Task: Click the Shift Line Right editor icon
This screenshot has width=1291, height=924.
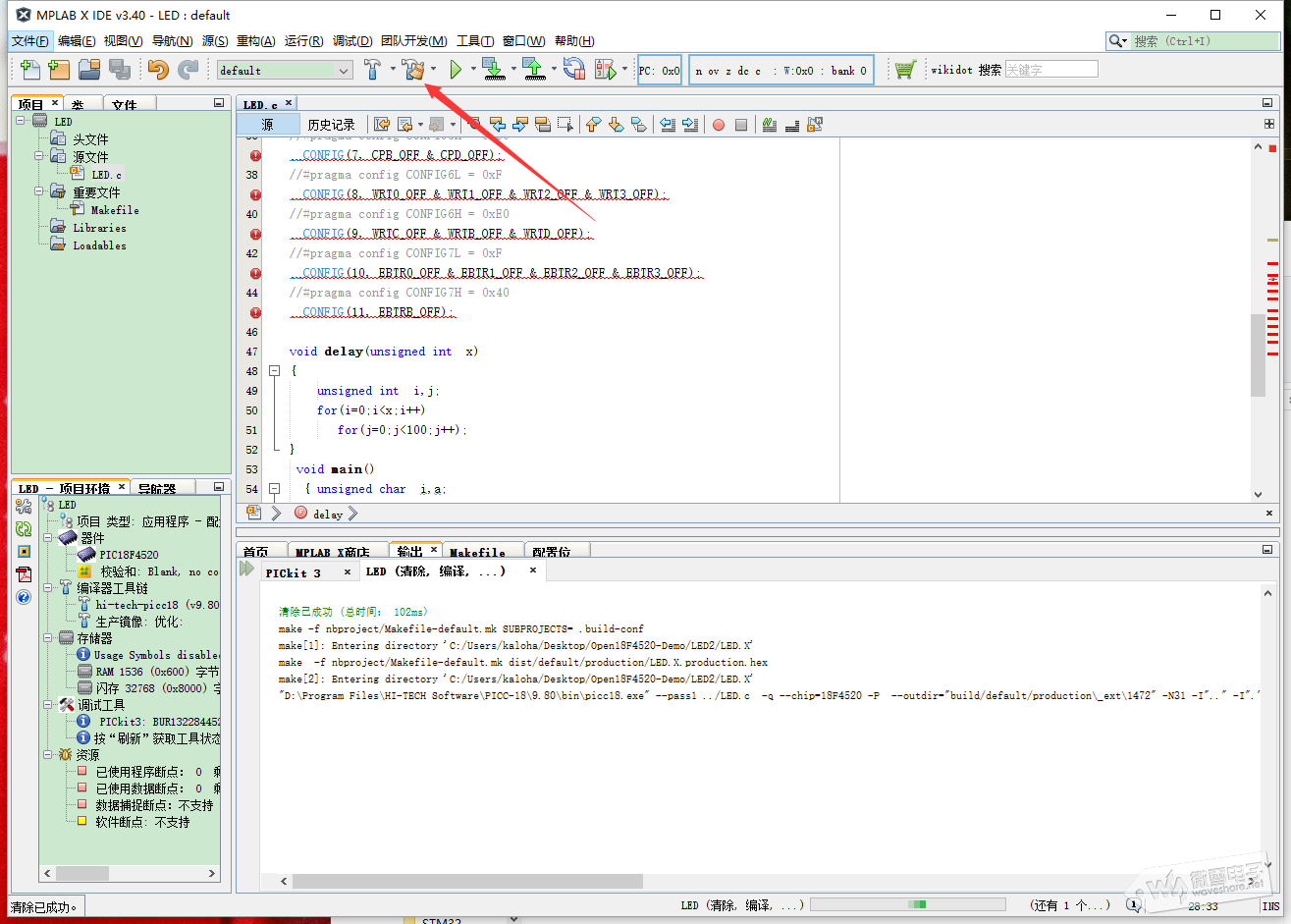Action: pyautogui.click(x=690, y=125)
